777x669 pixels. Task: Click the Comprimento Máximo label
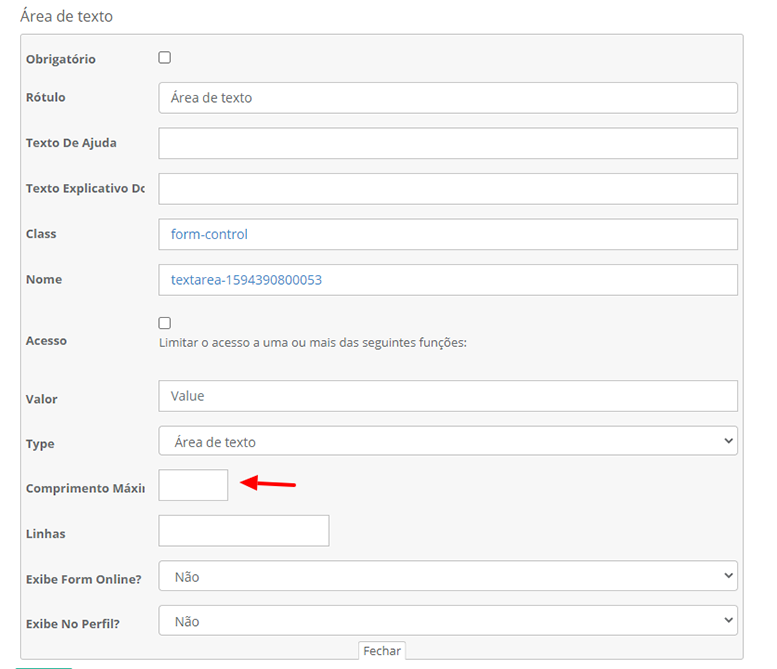pos(85,489)
